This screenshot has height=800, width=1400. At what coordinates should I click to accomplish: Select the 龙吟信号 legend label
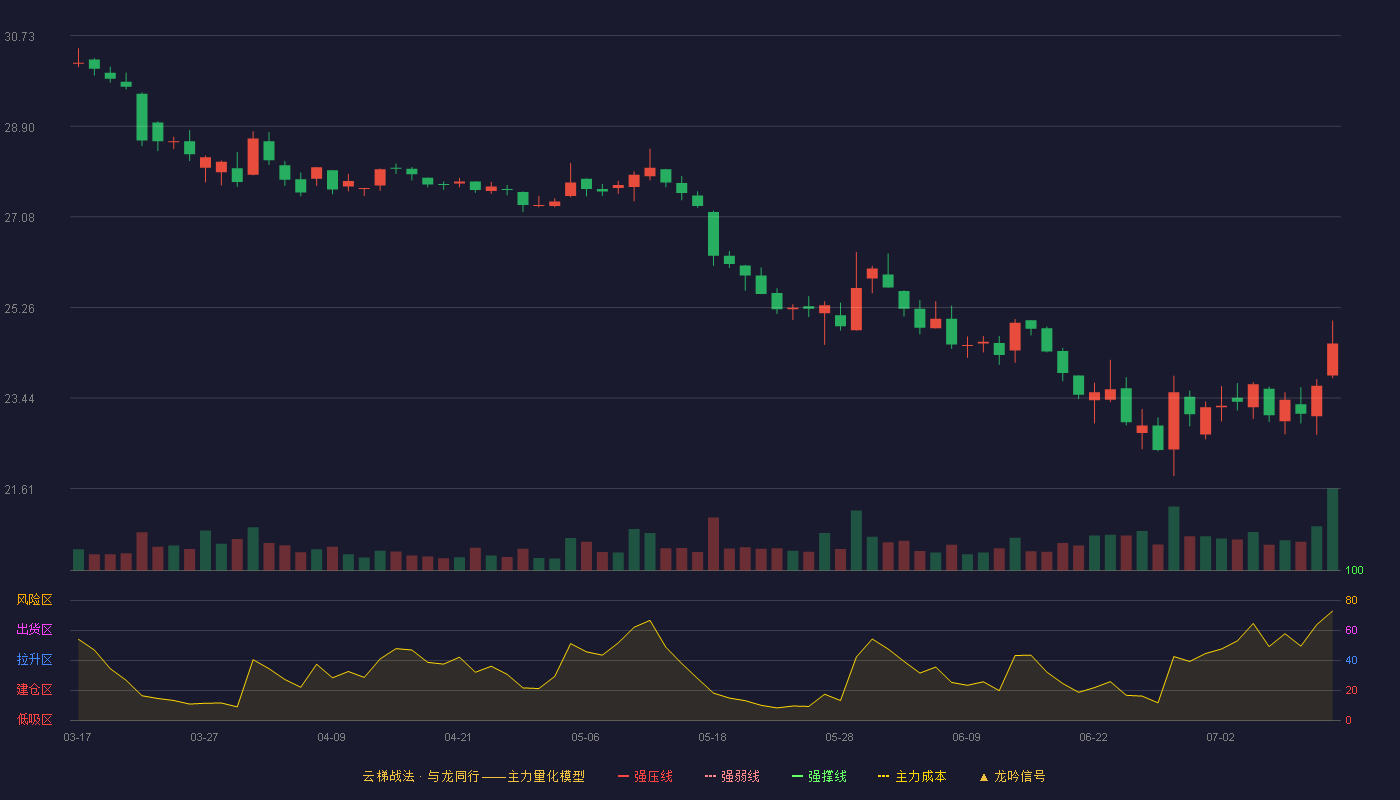[x=1020, y=776]
